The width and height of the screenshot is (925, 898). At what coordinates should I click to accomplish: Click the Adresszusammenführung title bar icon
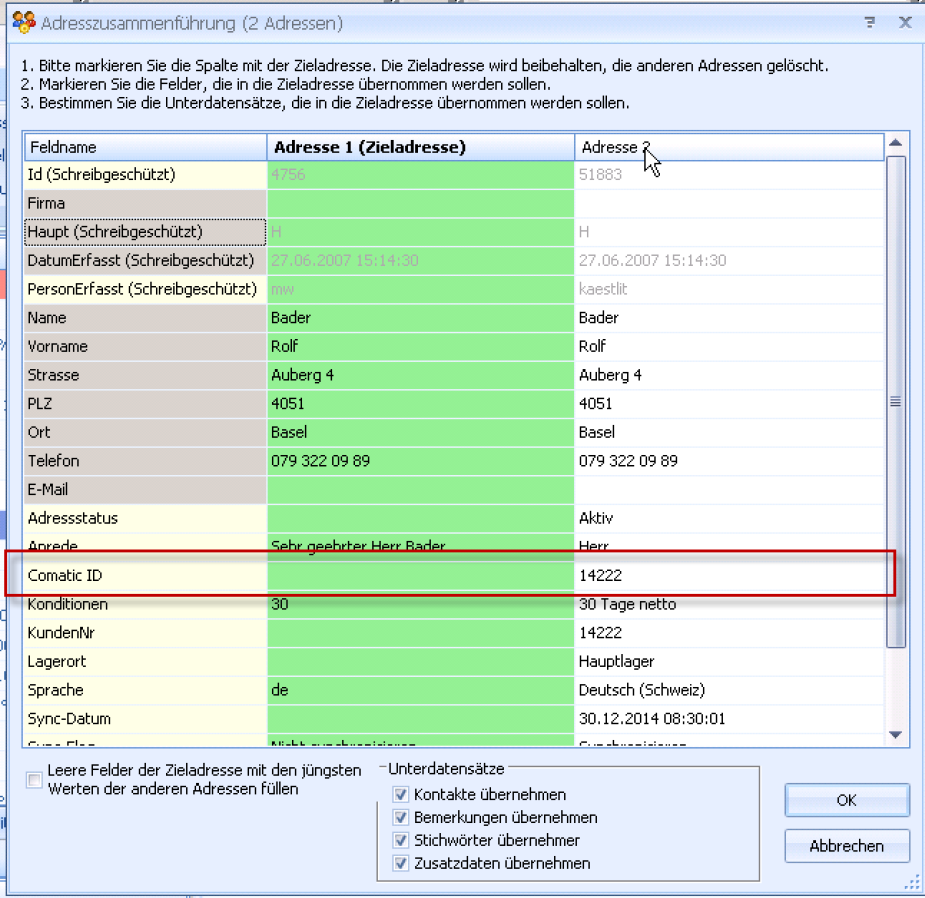23,22
